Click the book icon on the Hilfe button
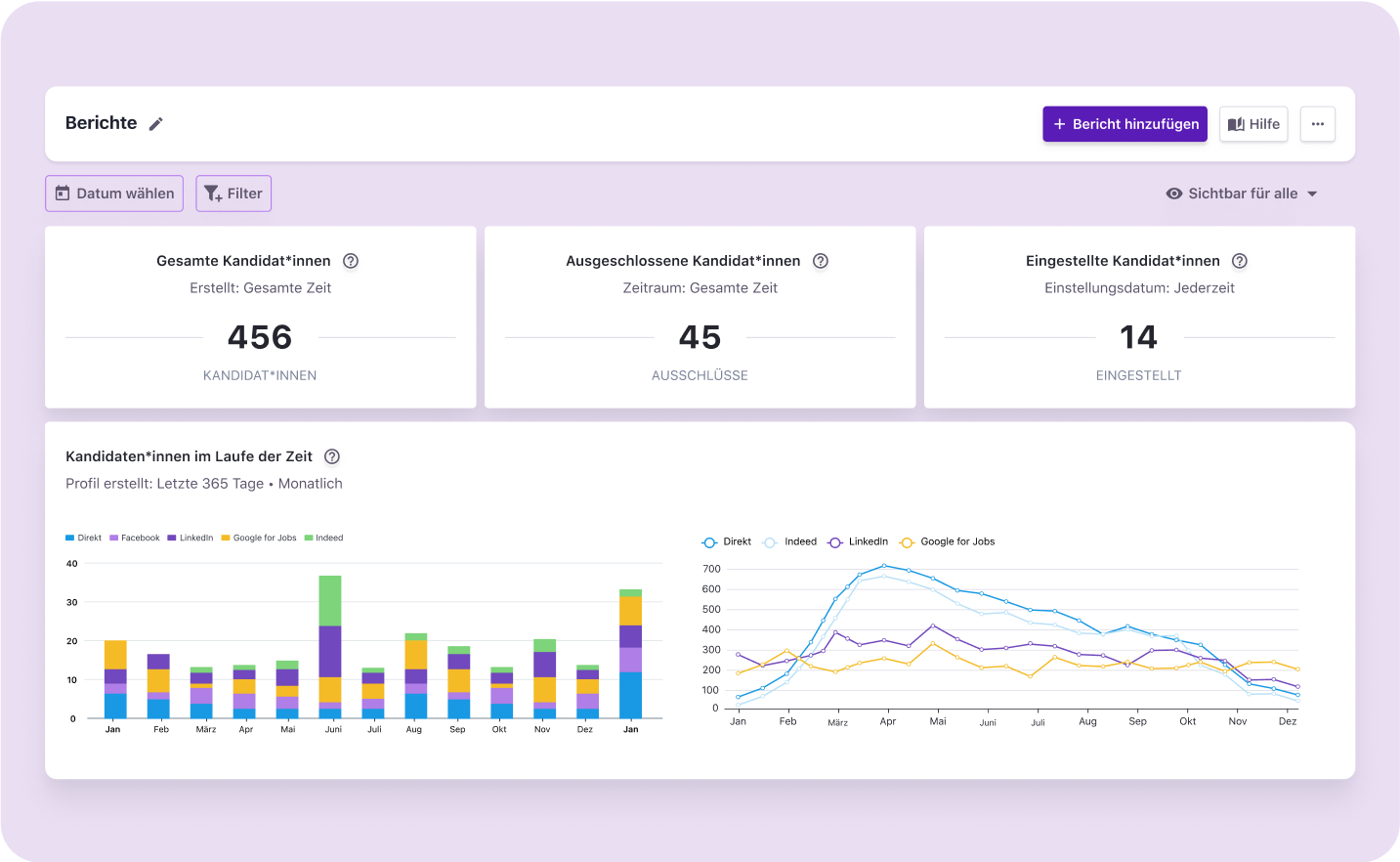This screenshot has height=862, width=1400. pos(1237,123)
